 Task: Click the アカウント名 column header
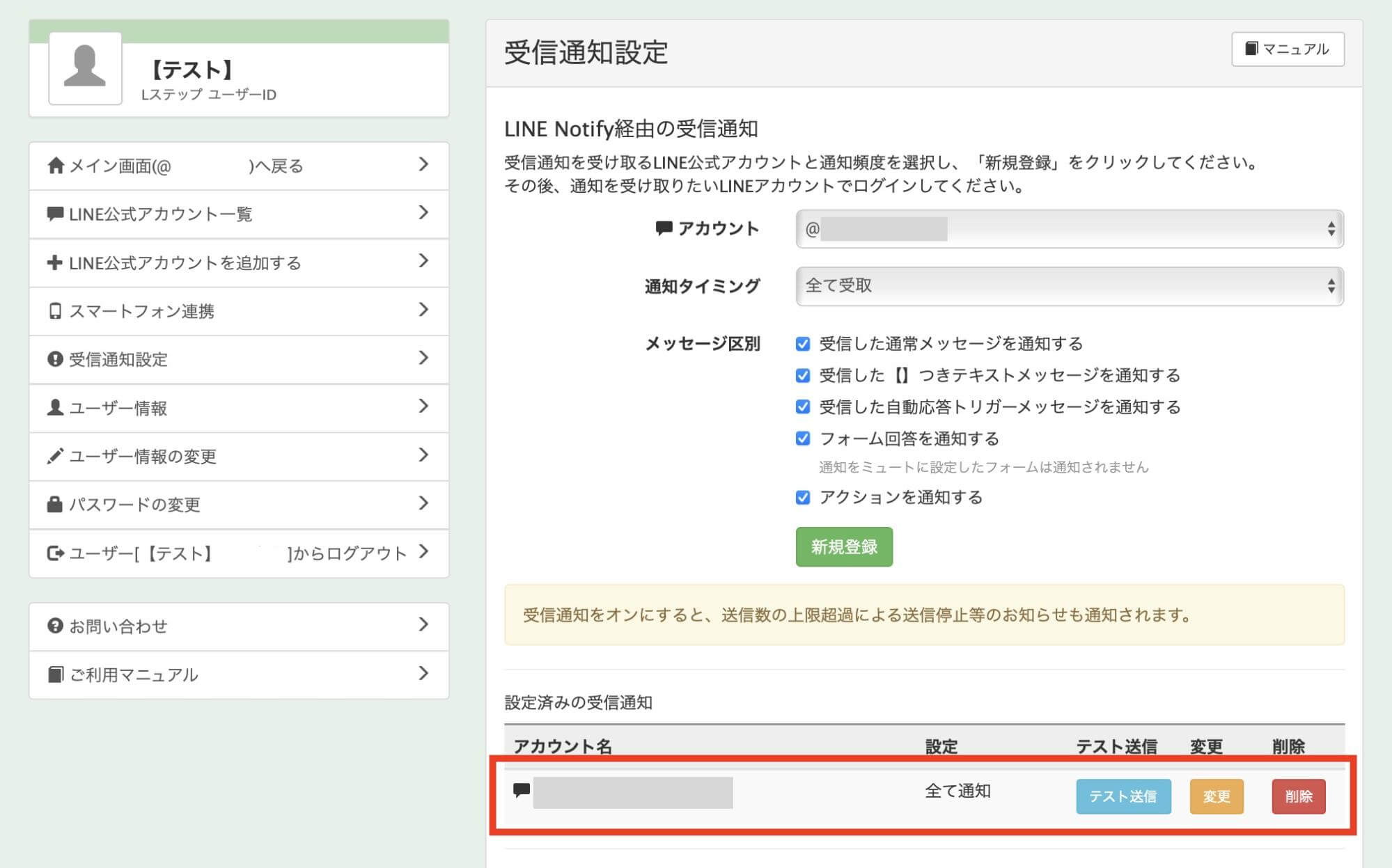[563, 746]
